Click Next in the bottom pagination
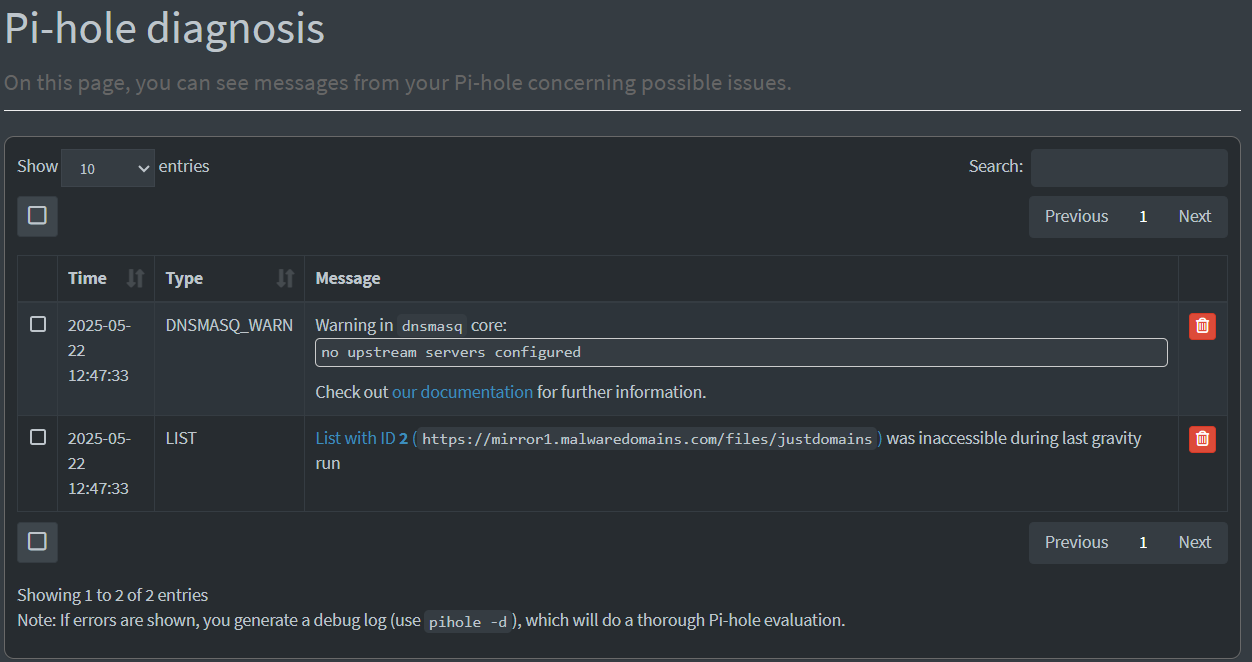 click(x=1194, y=542)
